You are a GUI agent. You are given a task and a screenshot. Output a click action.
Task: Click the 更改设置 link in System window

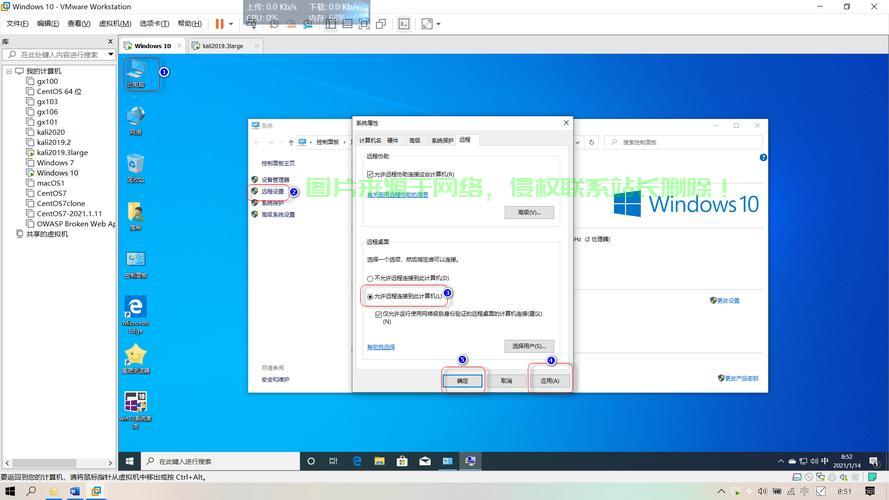[728, 300]
